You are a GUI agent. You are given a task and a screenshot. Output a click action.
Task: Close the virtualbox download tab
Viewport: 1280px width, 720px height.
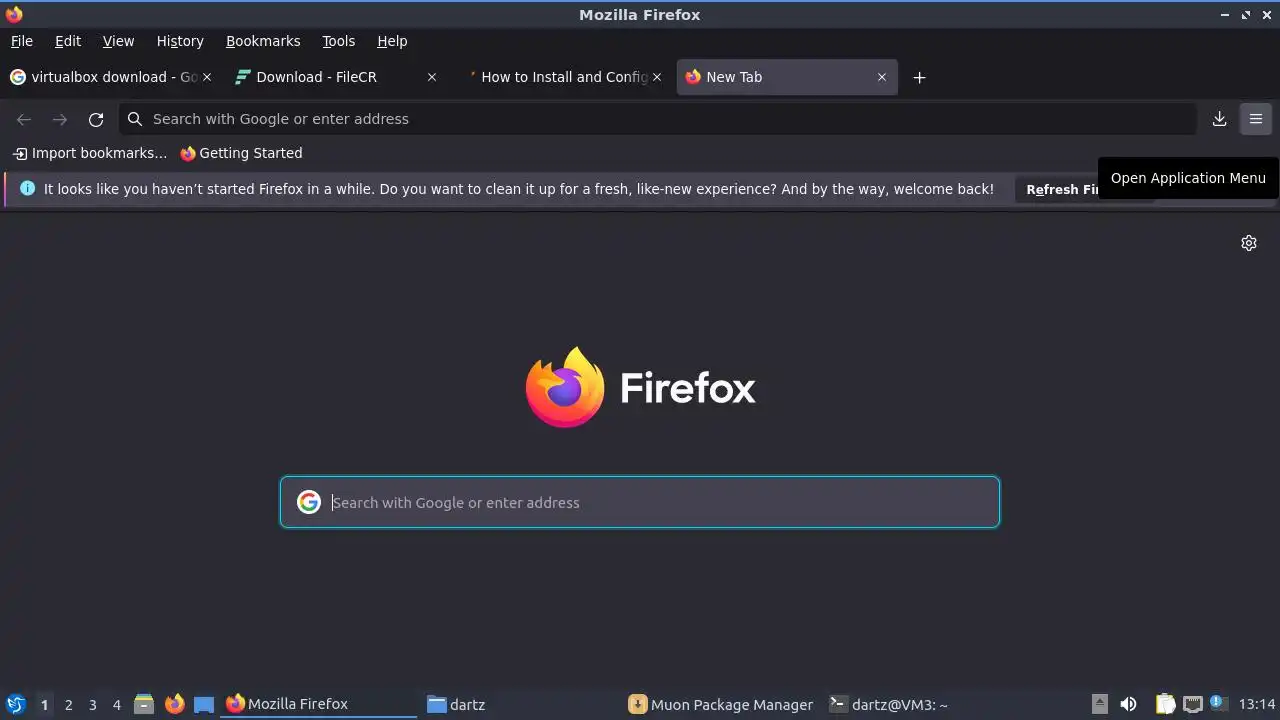coord(207,77)
